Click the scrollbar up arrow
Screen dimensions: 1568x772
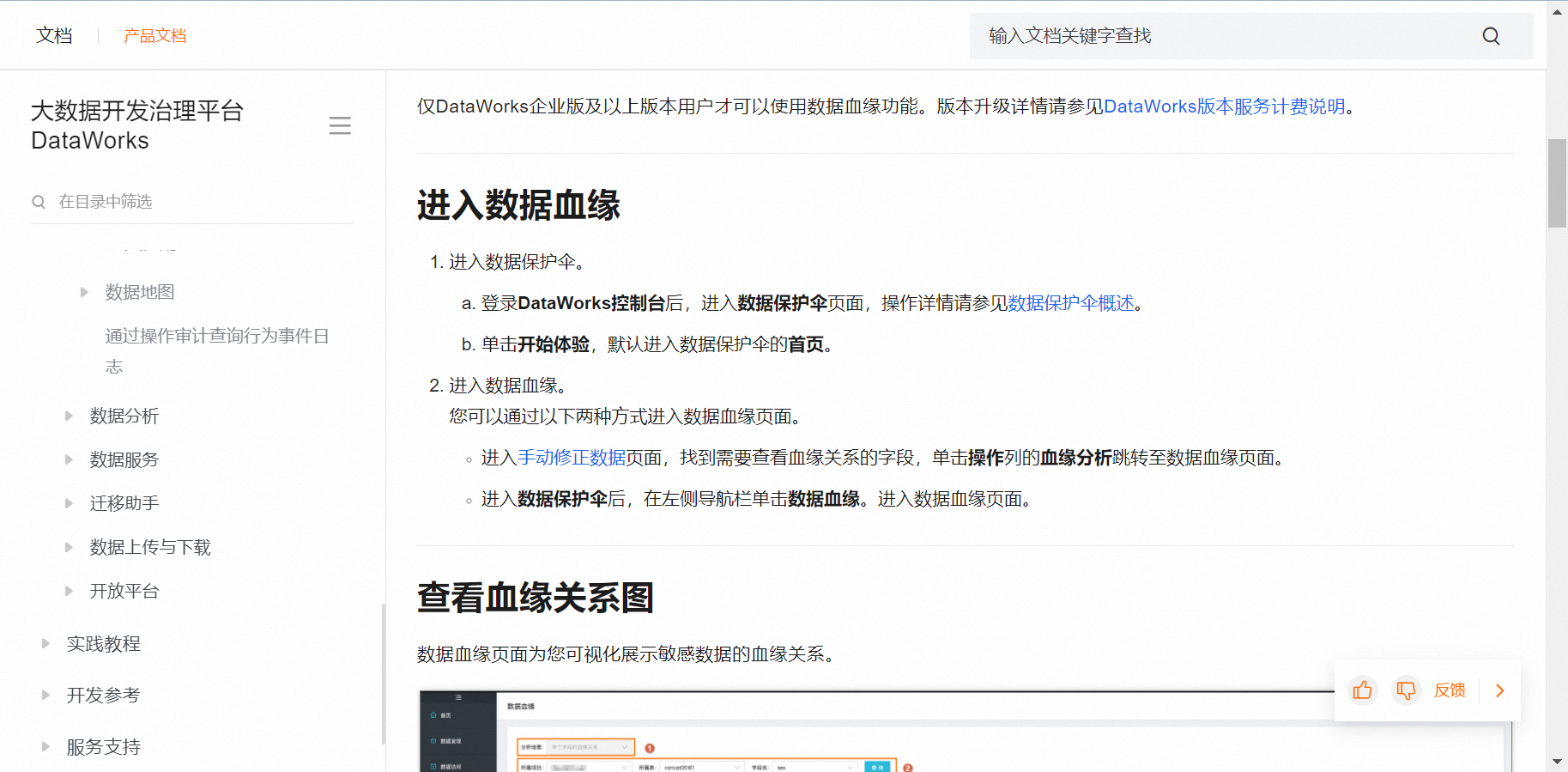[1557, 11]
